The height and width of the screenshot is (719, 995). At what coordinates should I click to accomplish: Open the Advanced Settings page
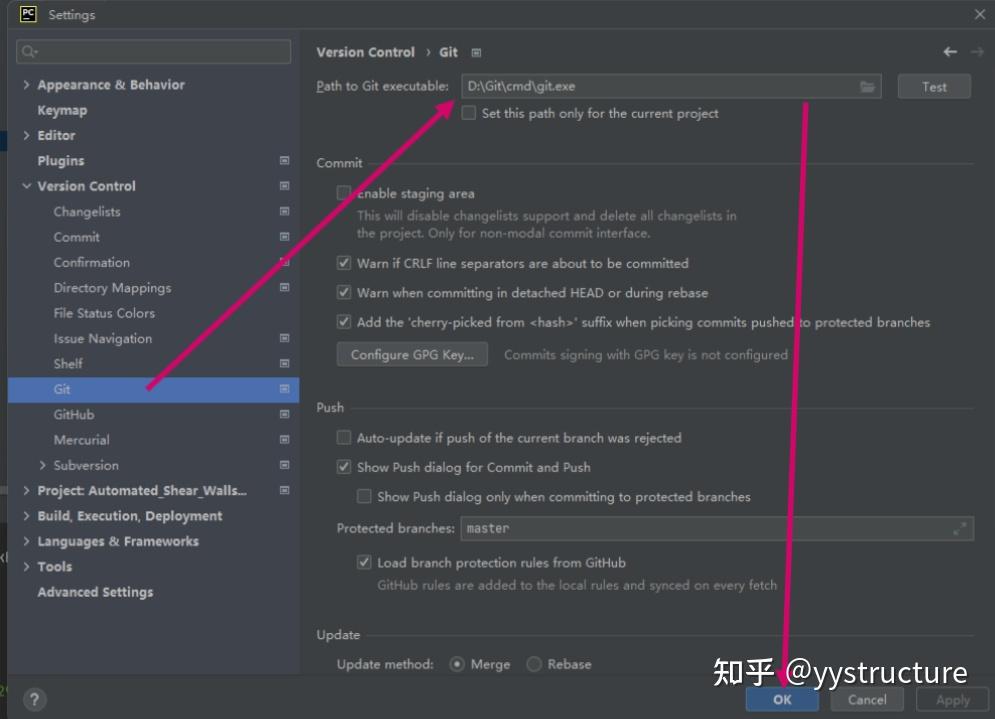click(94, 592)
